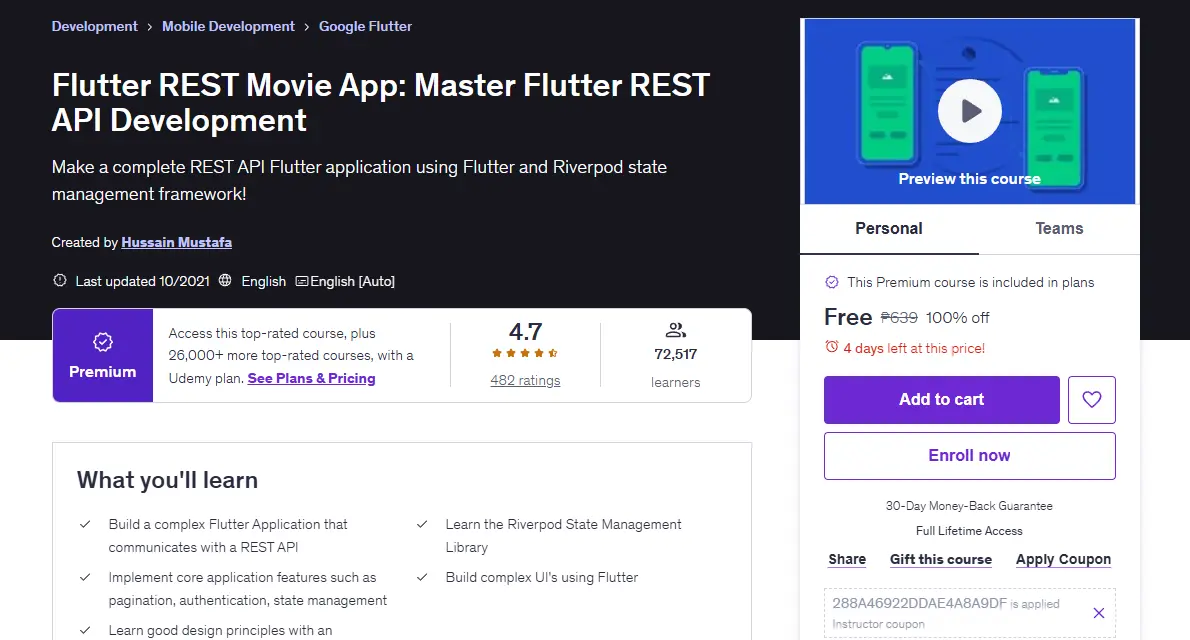Click the 4 days left at this price text
Viewport: 1190px width, 640px height.
tap(914, 348)
